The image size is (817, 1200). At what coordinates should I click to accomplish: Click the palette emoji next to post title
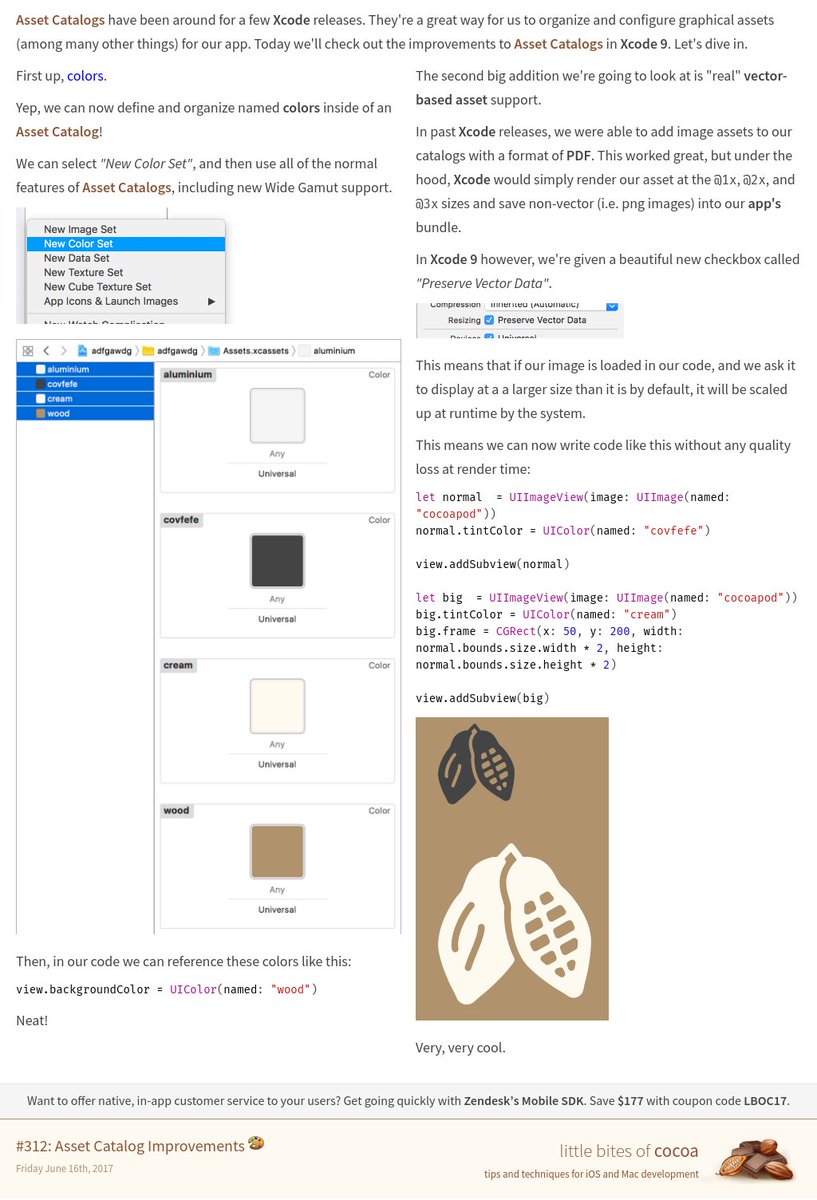point(256,1144)
